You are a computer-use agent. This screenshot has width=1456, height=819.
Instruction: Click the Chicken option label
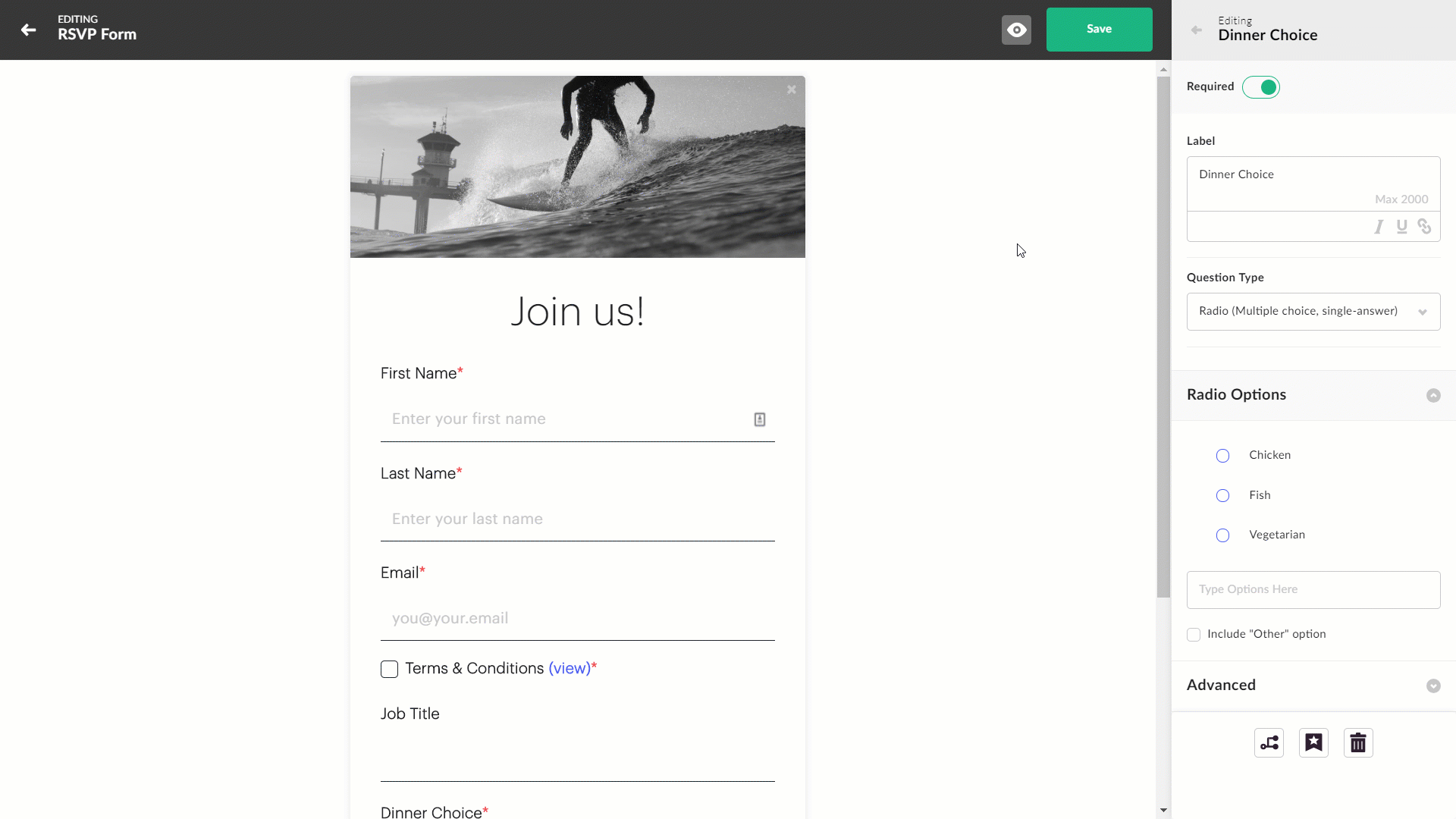1269,455
